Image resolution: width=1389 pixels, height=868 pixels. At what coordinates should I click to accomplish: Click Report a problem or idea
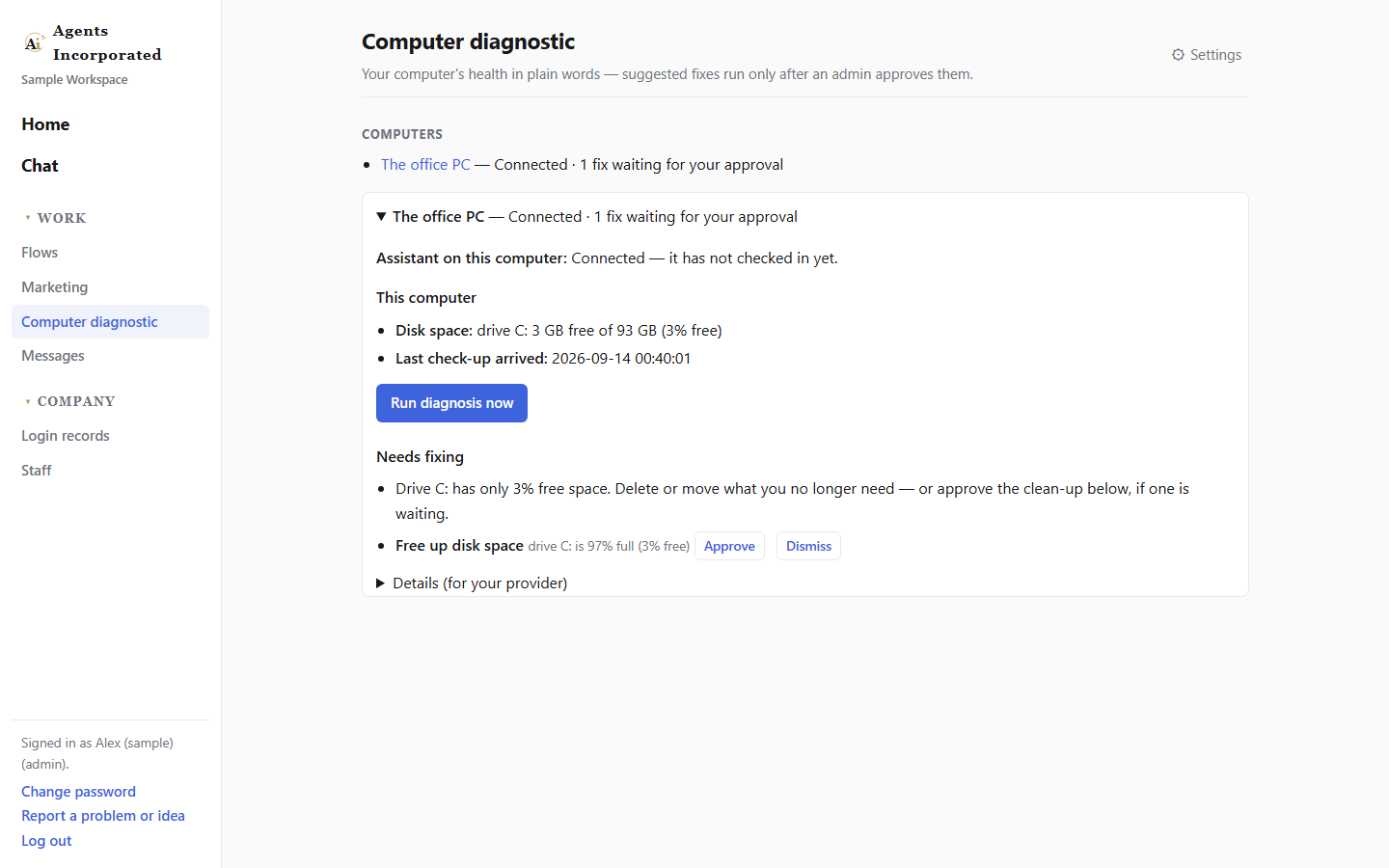click(103, 816)
